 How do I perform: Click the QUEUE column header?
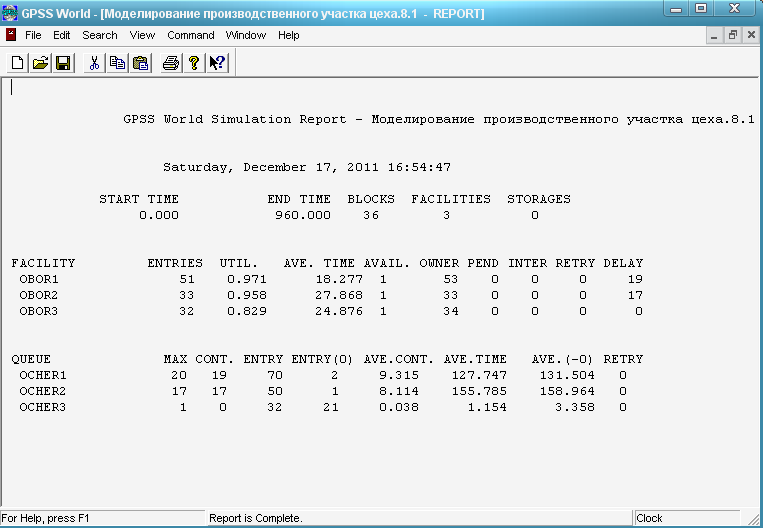coord(31,359)
